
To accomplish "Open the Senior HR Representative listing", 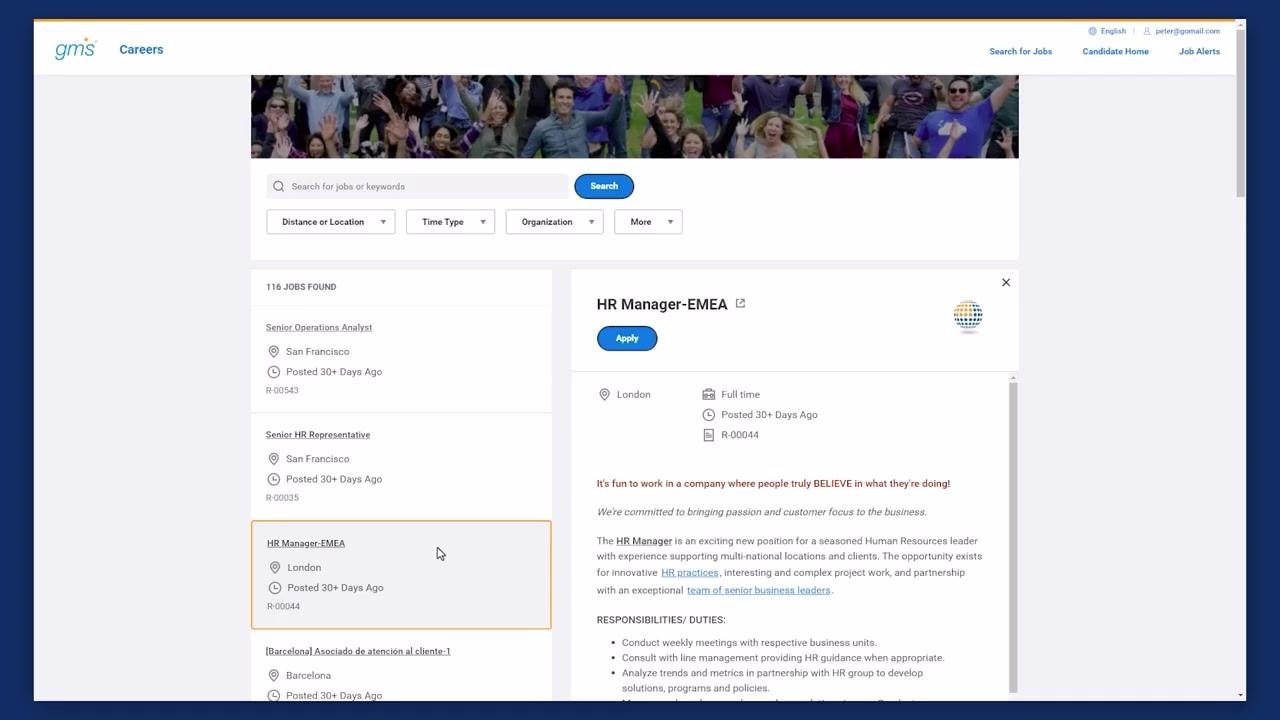I will click(318, 435).
